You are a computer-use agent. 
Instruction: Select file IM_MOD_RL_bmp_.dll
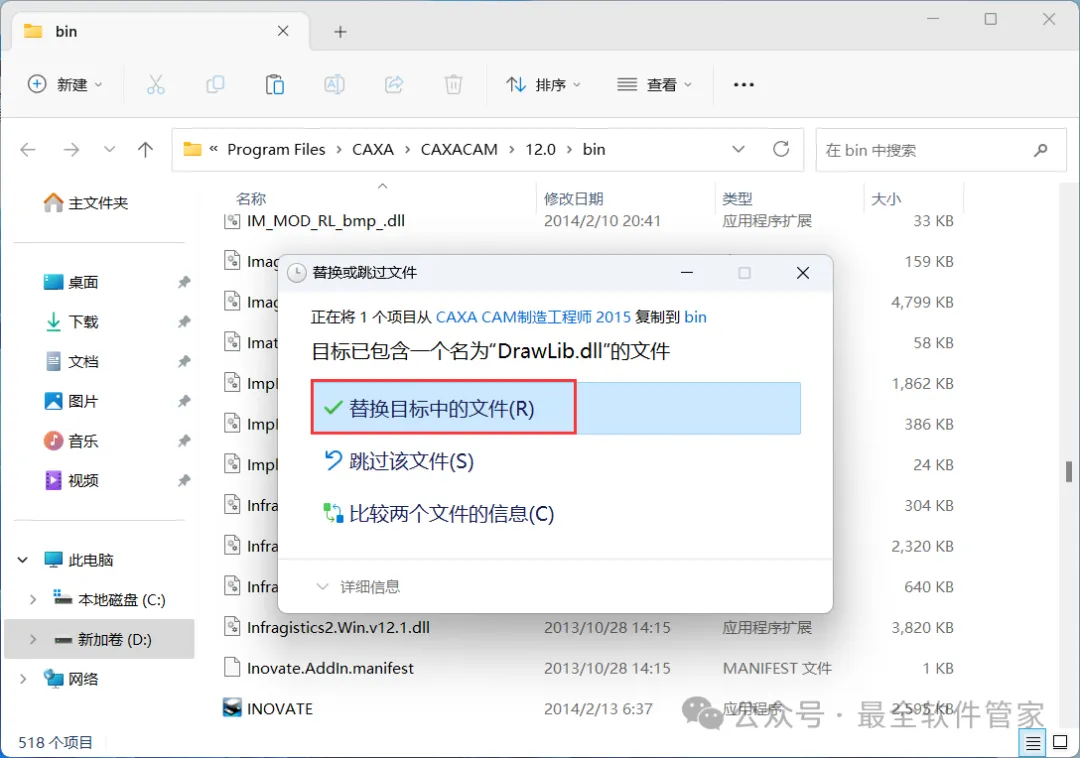326,220
